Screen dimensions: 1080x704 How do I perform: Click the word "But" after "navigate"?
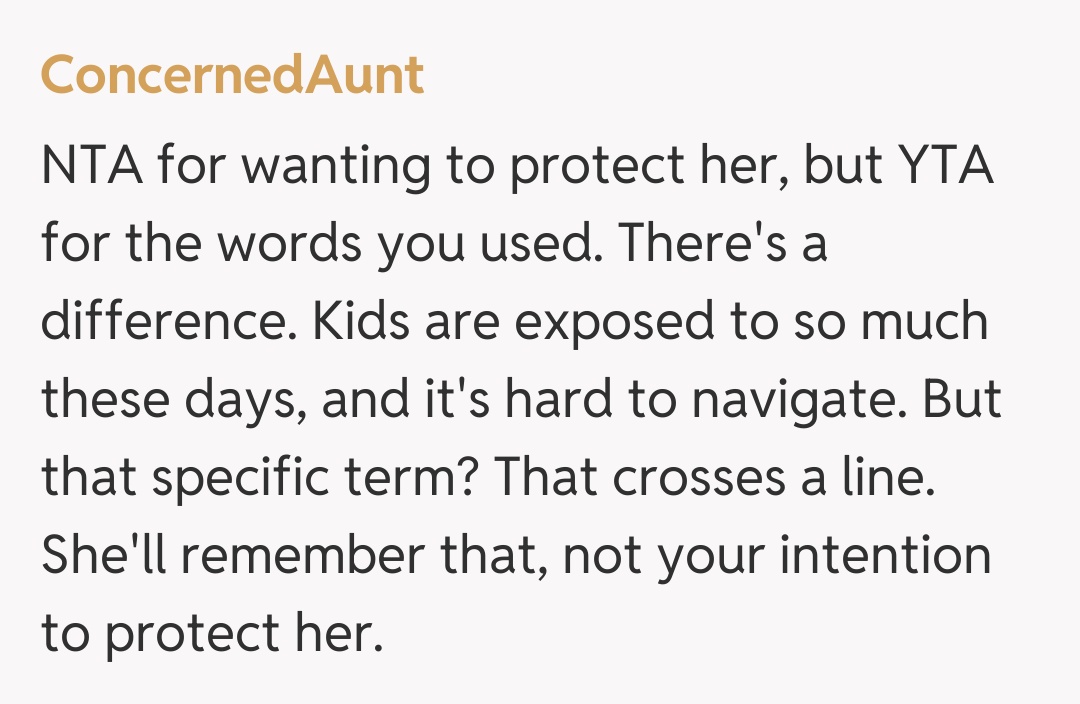(961, 400)
